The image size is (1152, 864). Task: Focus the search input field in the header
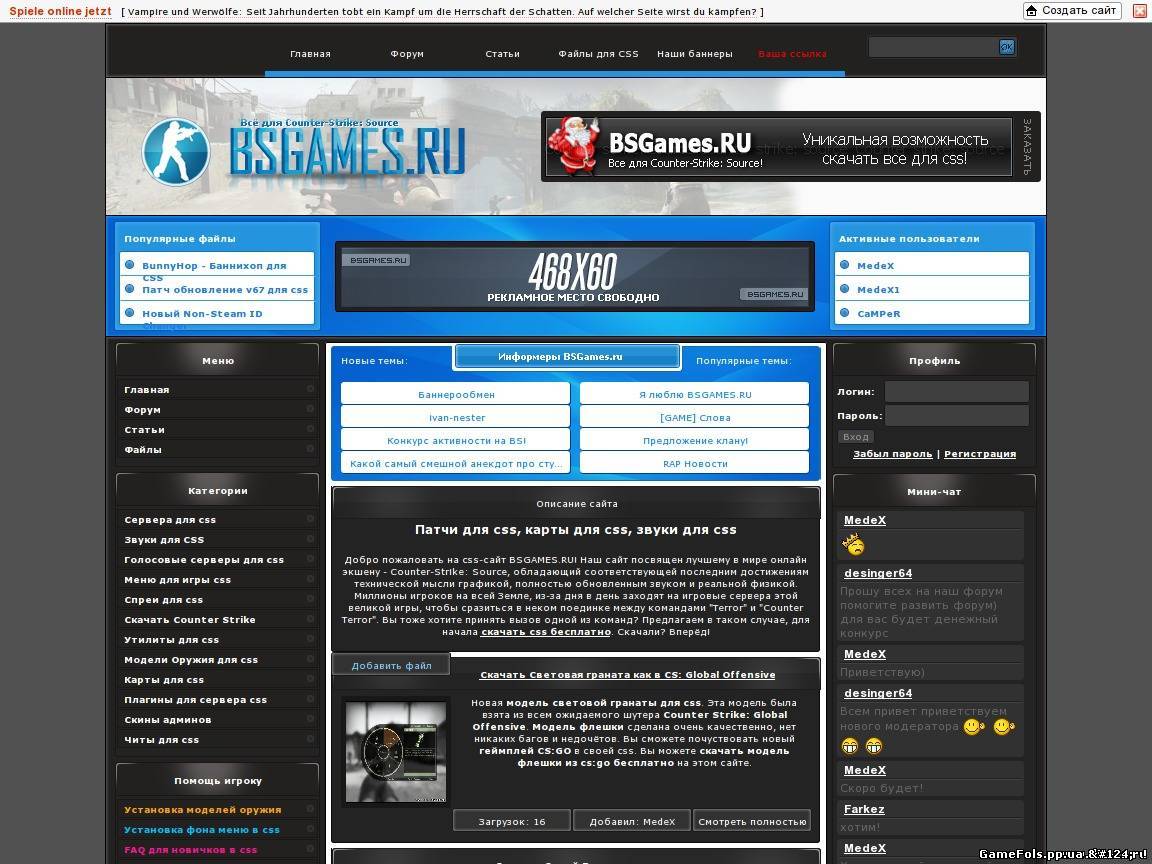coord(933,47)
